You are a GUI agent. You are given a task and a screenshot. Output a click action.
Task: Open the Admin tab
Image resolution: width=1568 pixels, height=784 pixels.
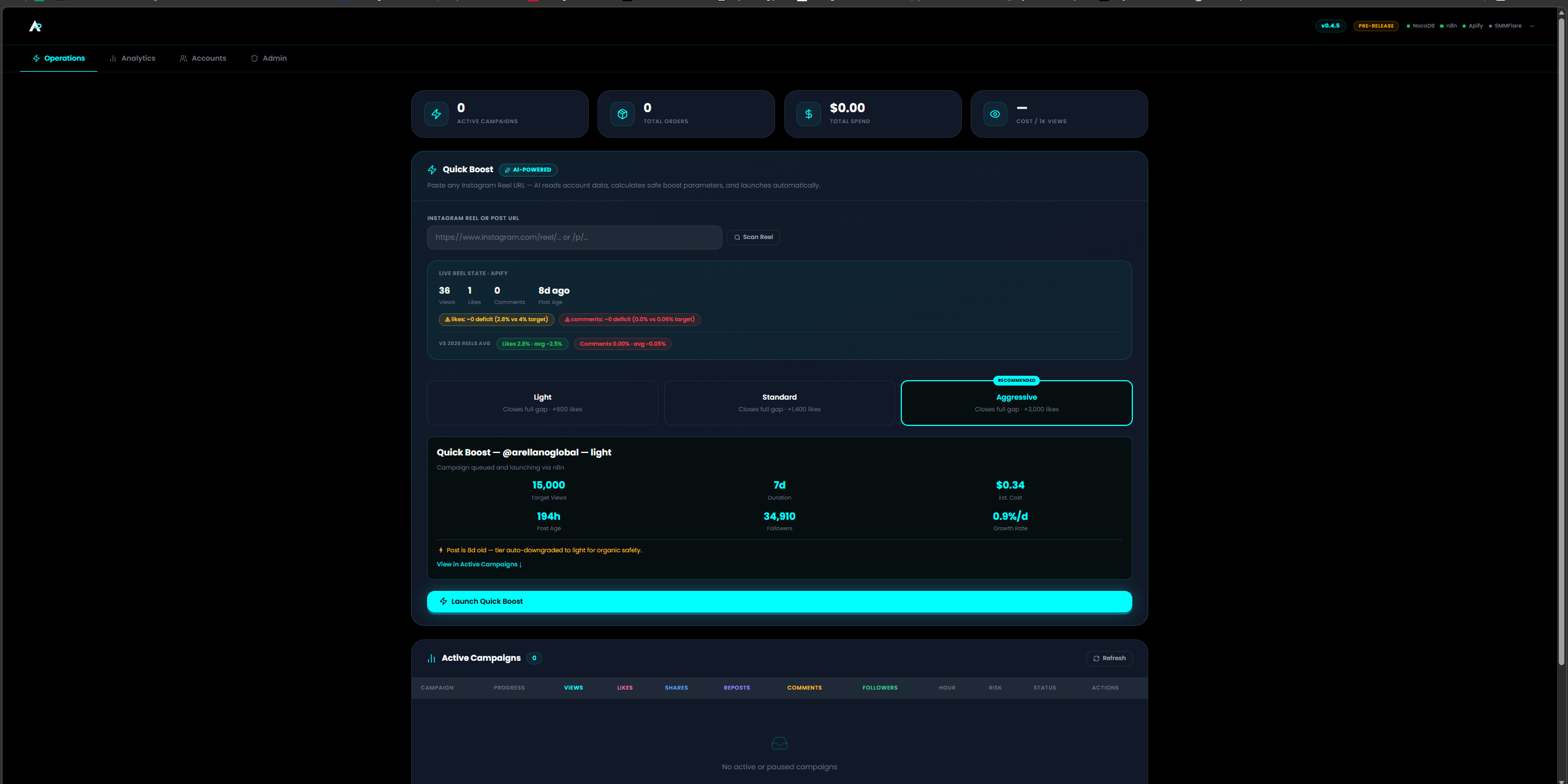(x=268, y=58)
